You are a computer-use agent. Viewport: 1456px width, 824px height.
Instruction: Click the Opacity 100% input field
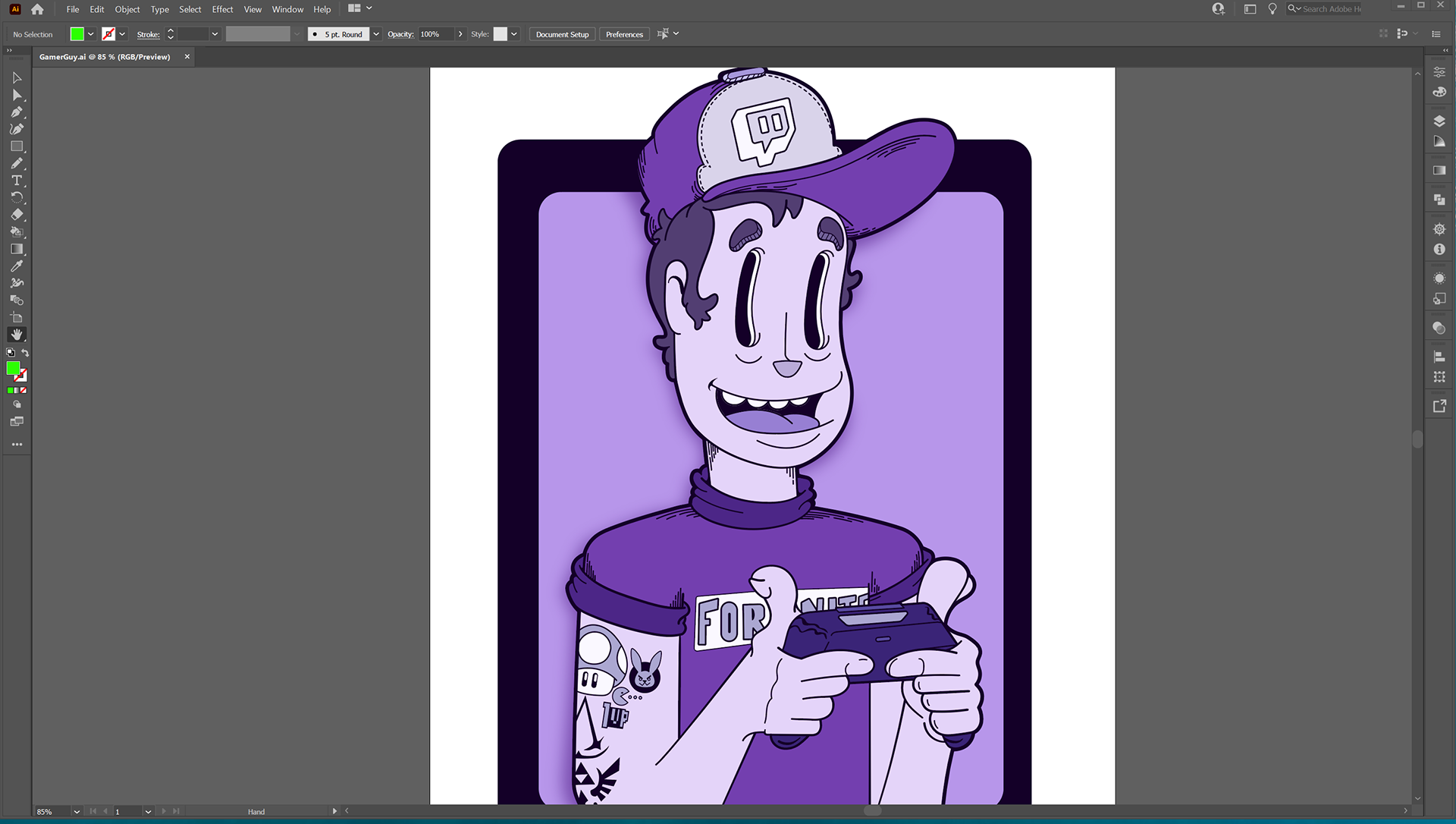tap(437, 34)
